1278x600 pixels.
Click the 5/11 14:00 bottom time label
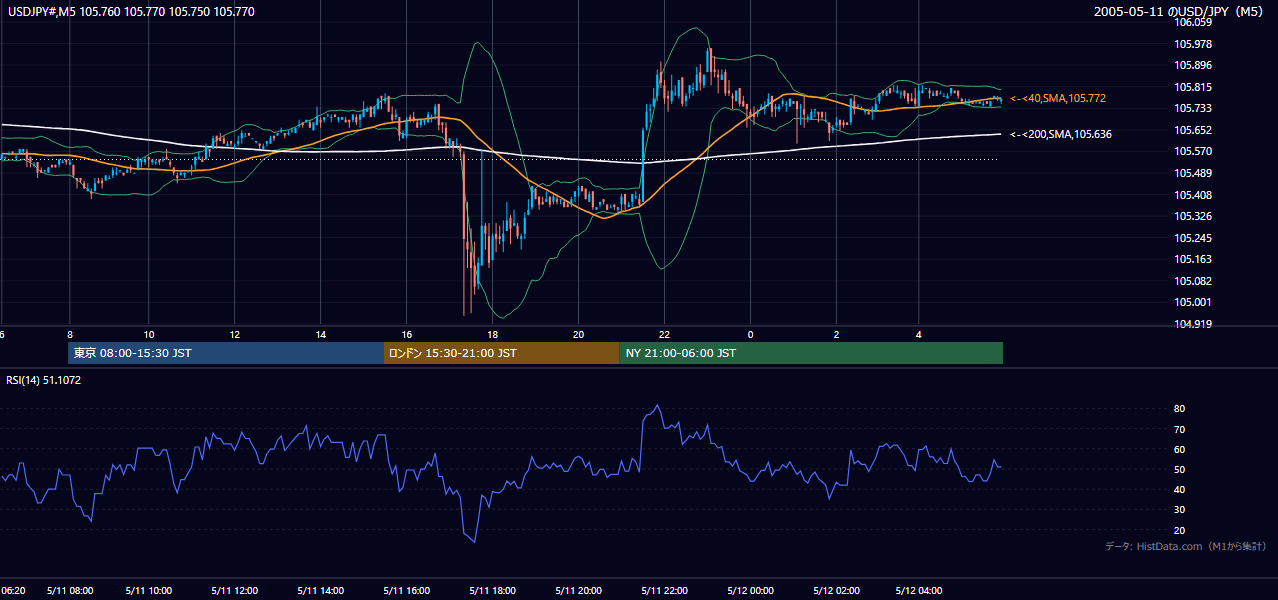pyautogui.click(x=320, y=590)
